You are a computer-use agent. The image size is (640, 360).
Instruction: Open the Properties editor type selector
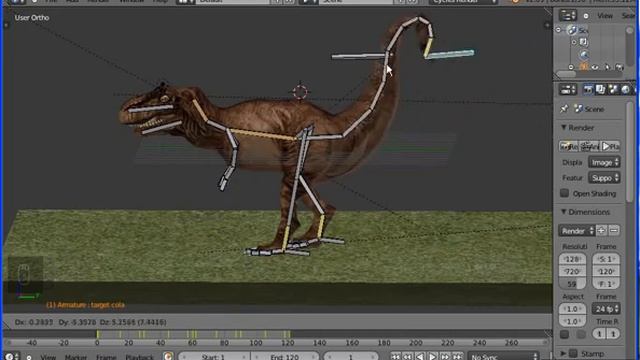[x=568, y=89]
